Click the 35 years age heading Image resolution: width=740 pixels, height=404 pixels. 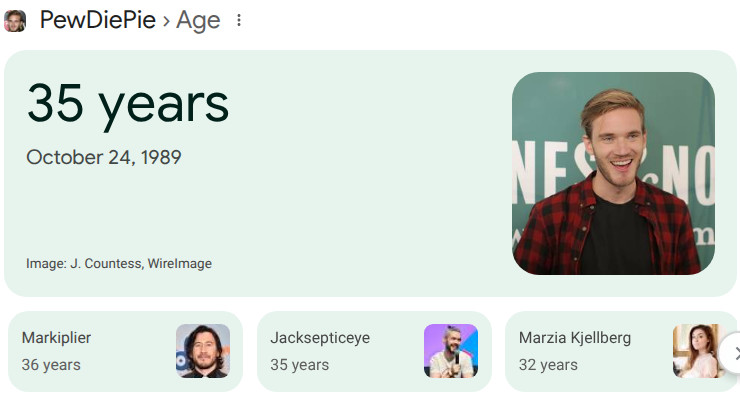pos(127,103)
